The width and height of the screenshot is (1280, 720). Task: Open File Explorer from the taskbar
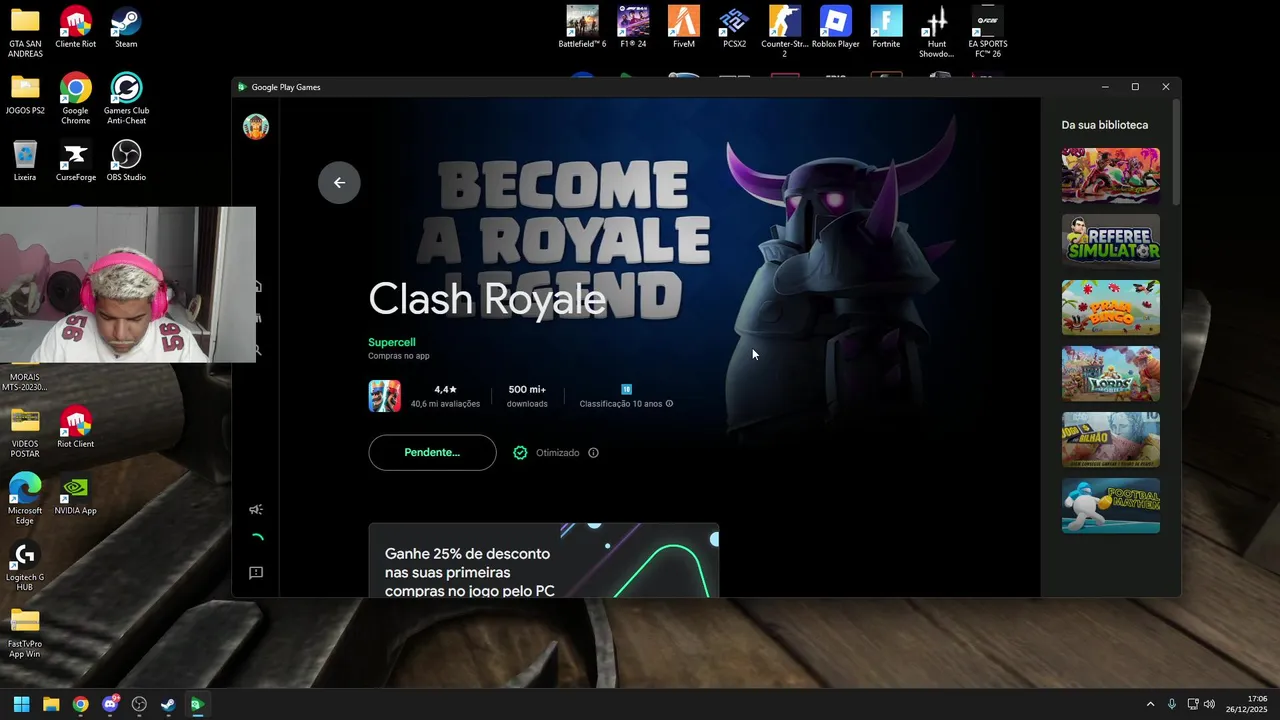[x=51, y=704]
